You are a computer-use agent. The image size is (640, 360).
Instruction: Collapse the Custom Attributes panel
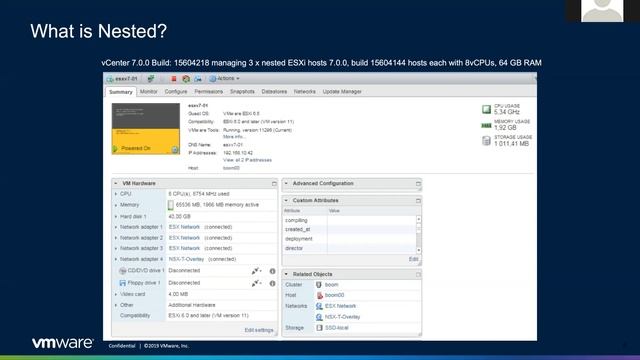286,200
